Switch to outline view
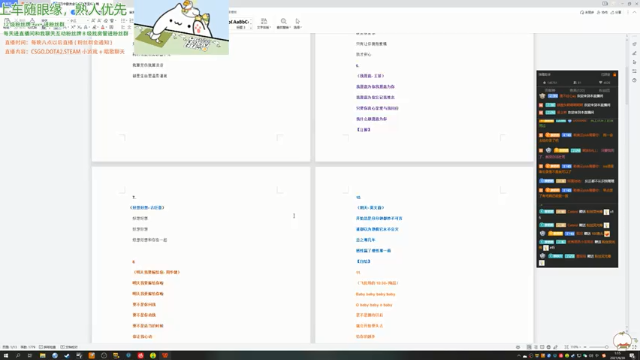Image resolution: width=640 pixels, height=360 pixels. tap(536, 347)
